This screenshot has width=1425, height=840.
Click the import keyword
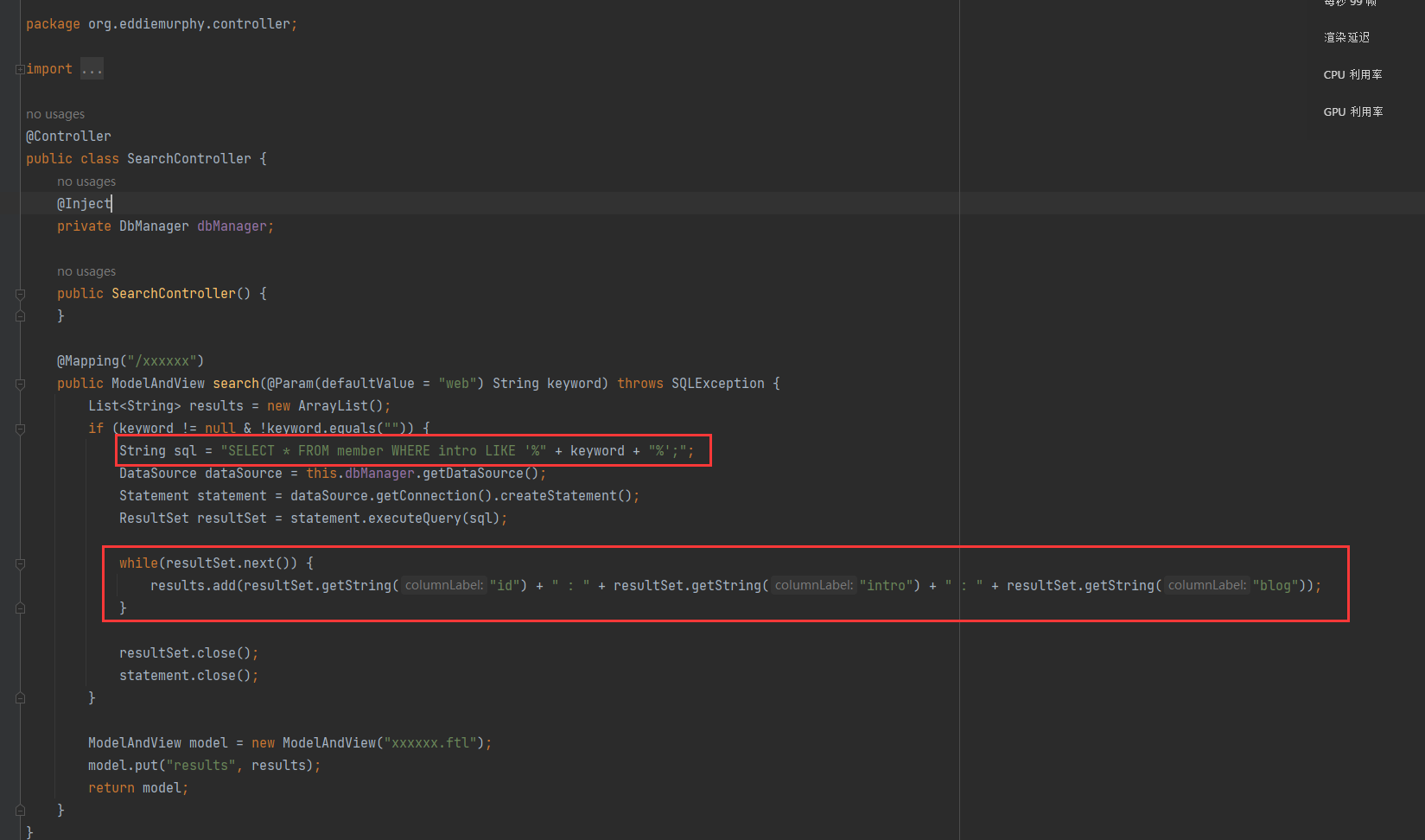coord(49,69)
